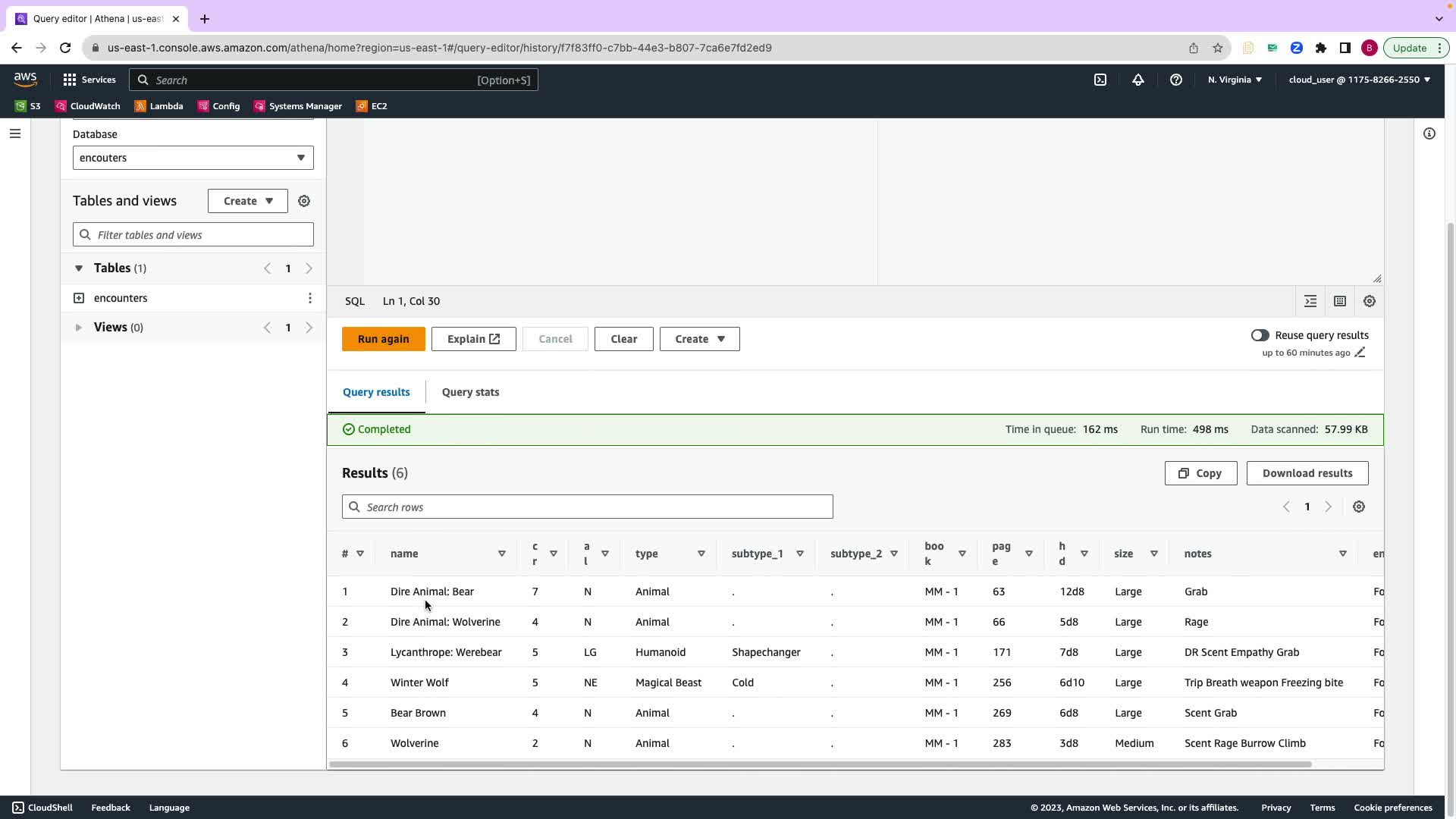Open CloudShell icon in top navigation bar
Viewport: 1456px width, 819px height.
[x=1100, y=80]
